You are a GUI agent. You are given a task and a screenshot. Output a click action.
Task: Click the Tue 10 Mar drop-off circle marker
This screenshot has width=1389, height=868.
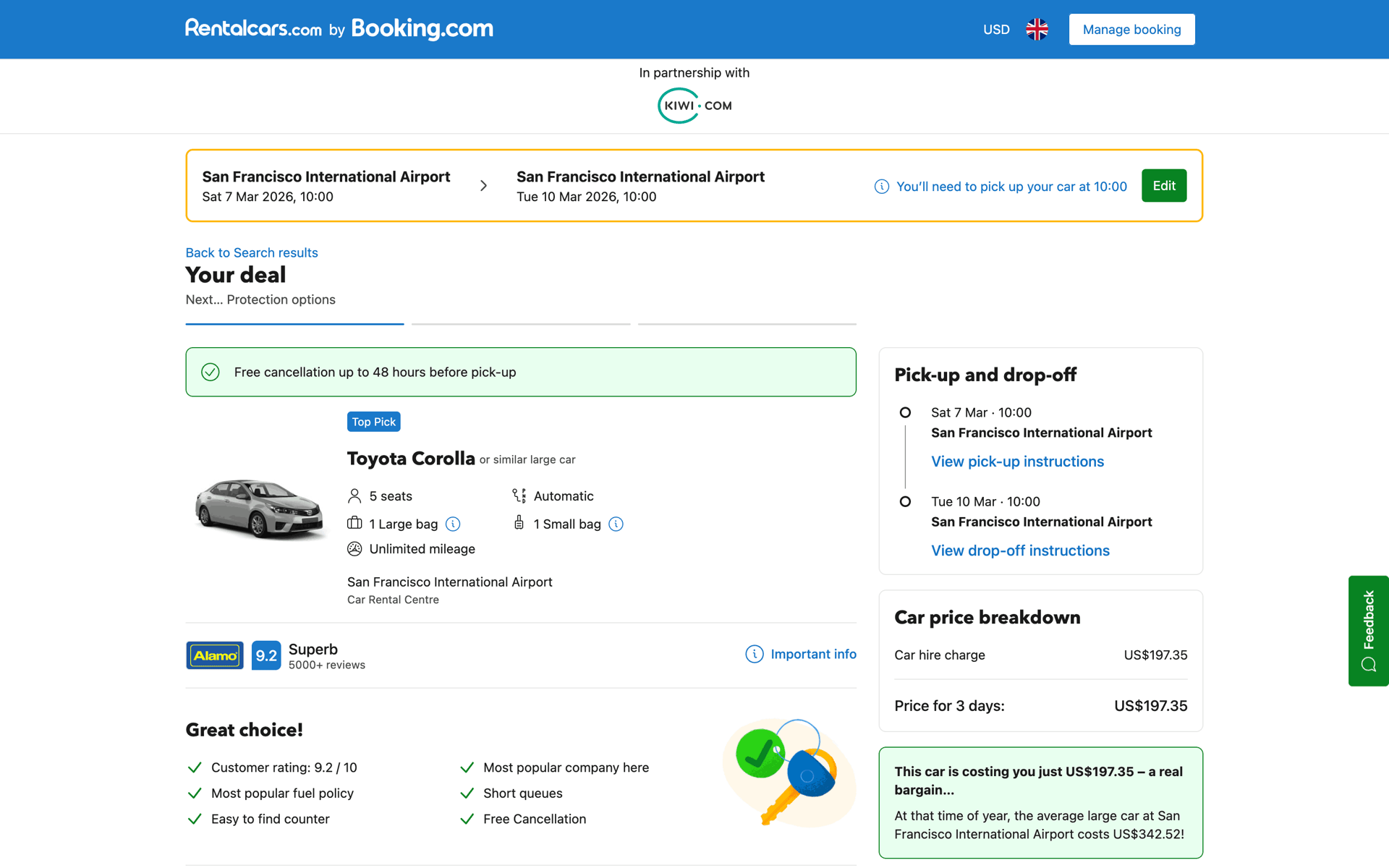905,501
